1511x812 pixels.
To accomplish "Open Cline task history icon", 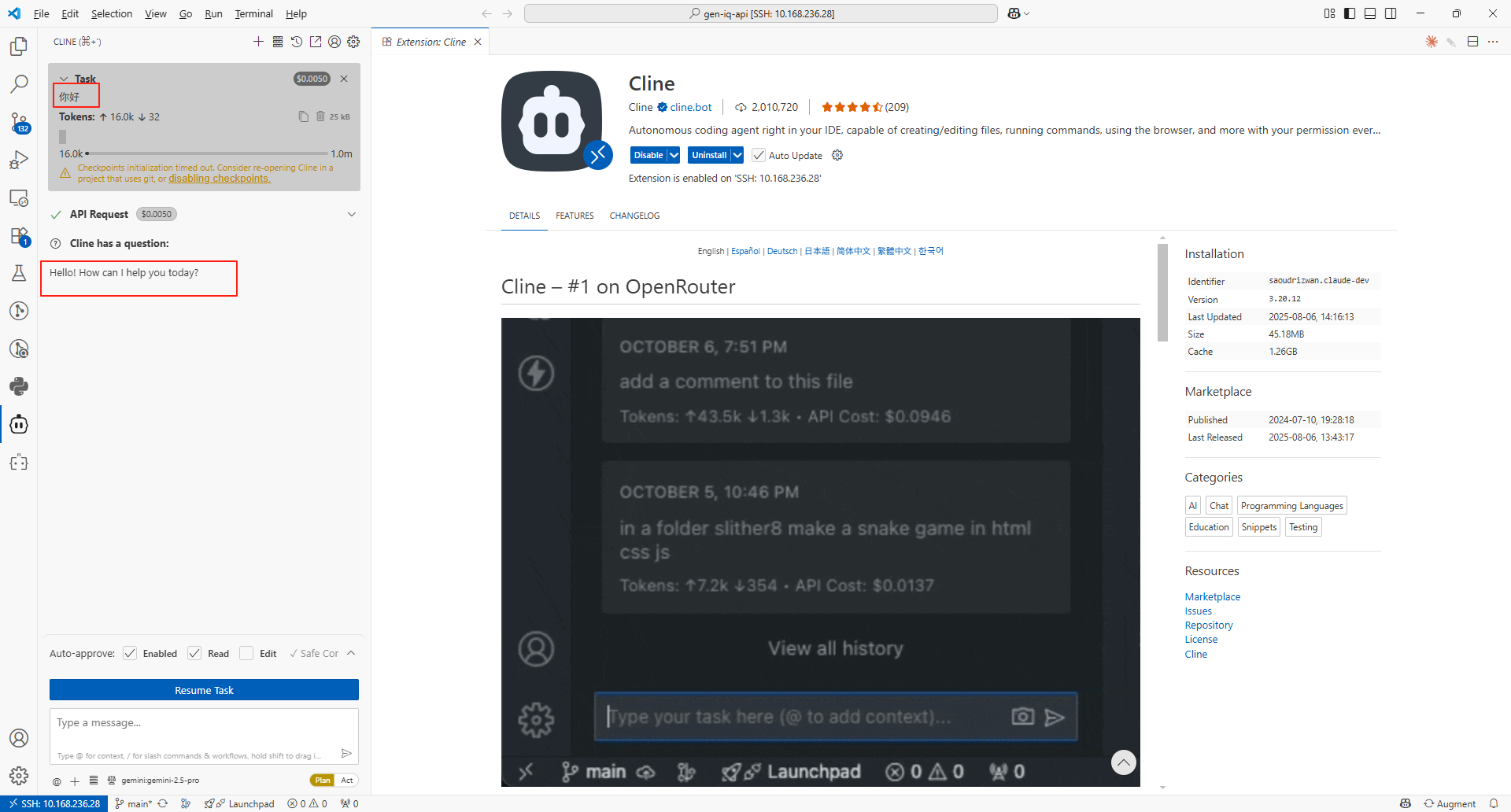I will (x=297, y=42).
